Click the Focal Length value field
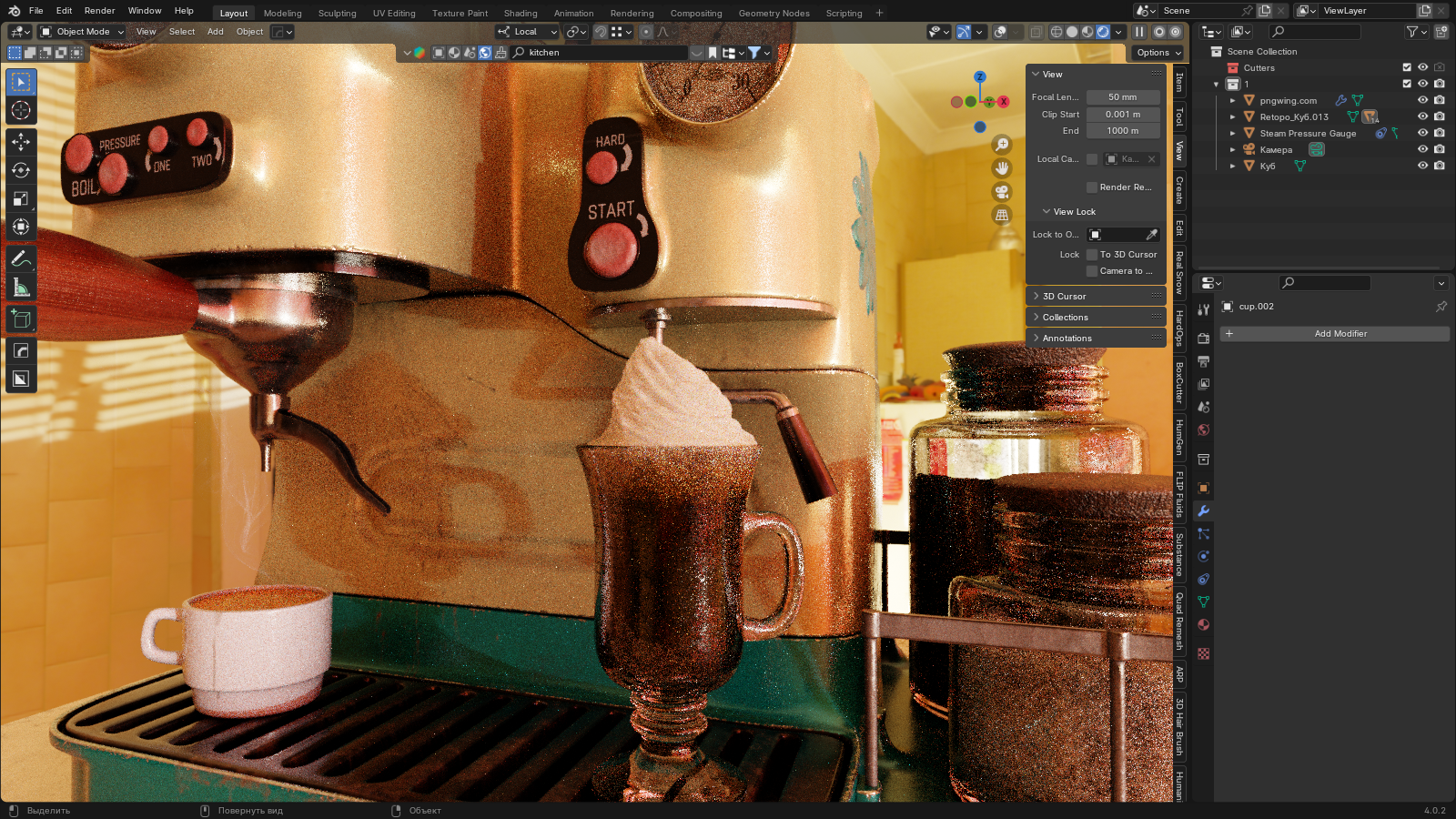The image size is (1456, 819). click(1122, 97)
